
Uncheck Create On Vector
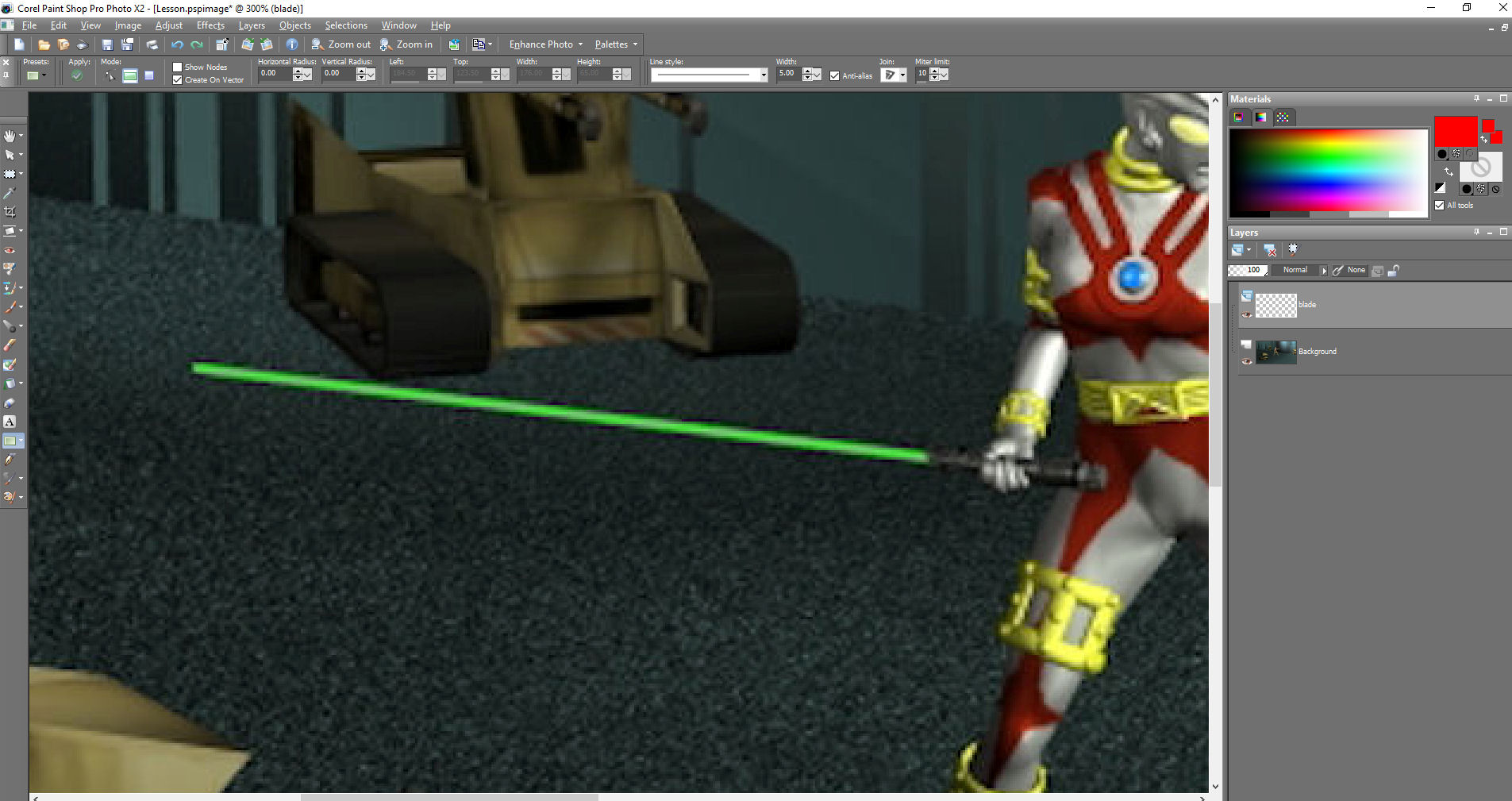tap(178, 80)
